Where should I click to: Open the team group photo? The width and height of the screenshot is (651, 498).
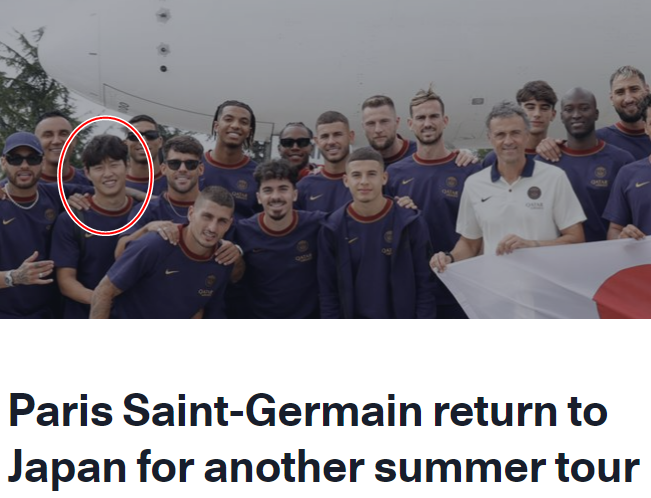pyautogui.click(x=326, y=159)
